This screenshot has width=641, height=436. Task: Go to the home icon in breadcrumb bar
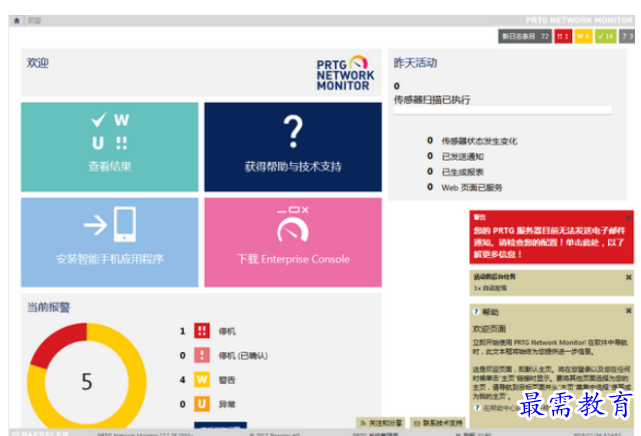coord(17,20)
